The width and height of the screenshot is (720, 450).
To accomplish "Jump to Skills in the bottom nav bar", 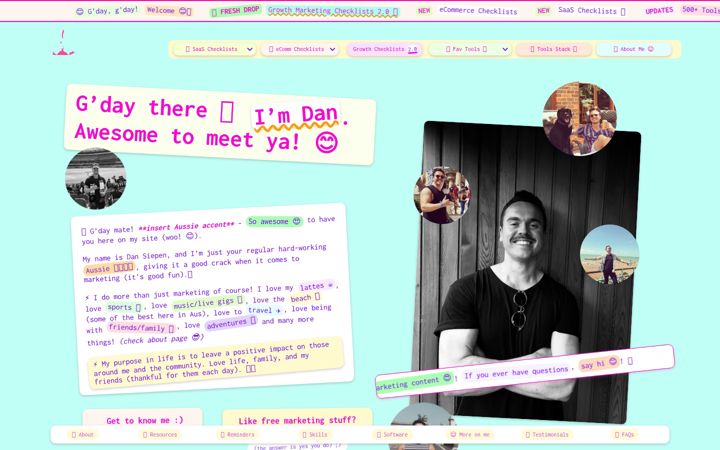I will coord(314,434).
